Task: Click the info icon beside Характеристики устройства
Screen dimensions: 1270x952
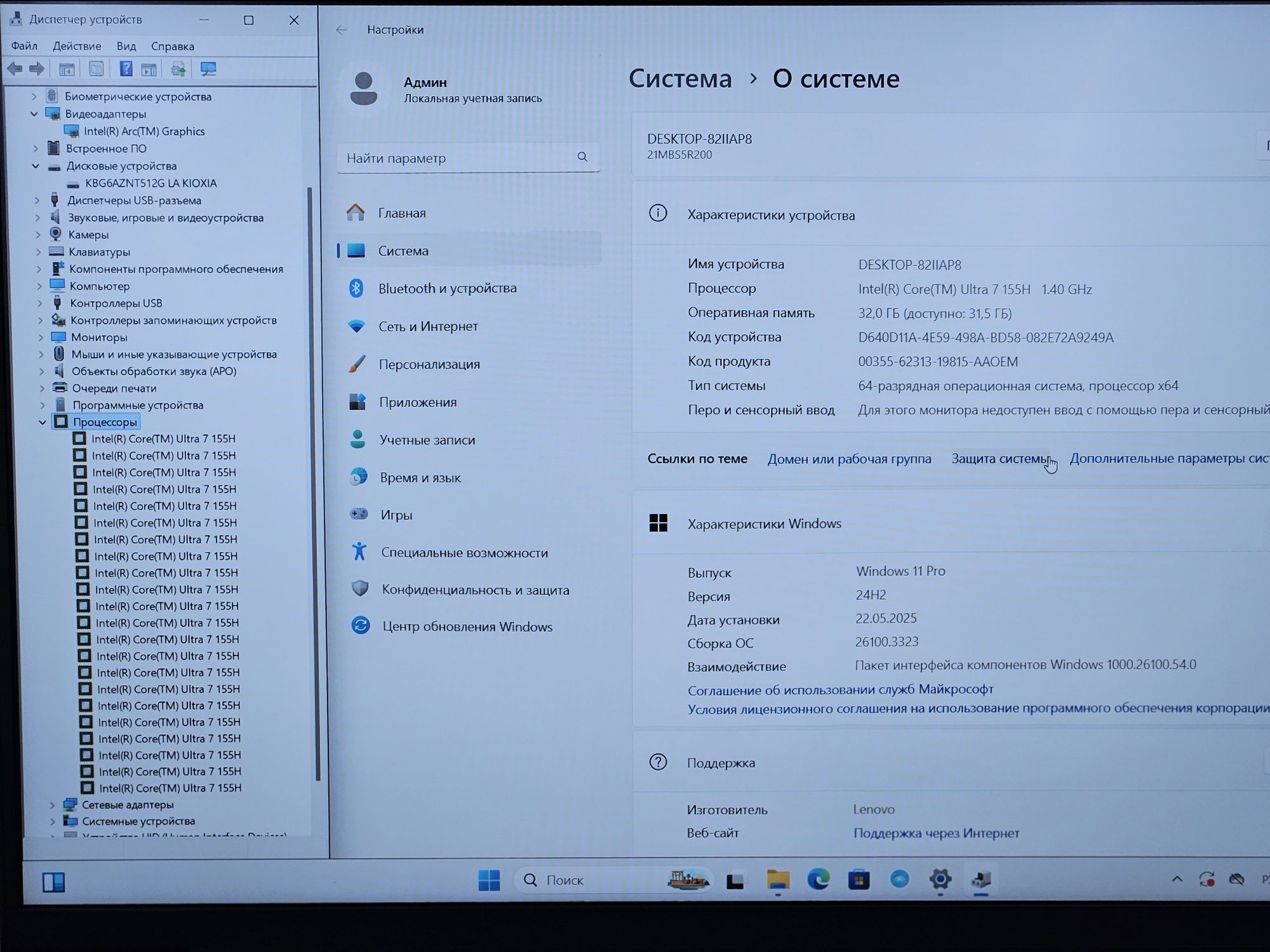Action: [x=658, y=213]
